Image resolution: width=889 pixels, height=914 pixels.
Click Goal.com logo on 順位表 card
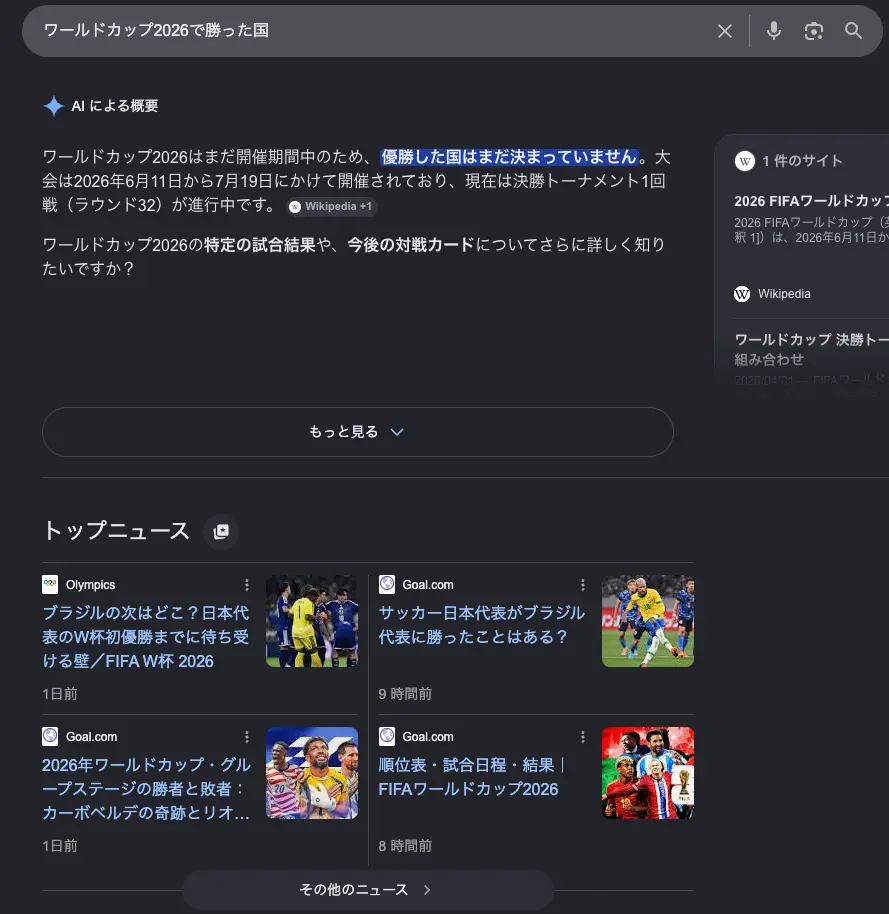point(386,736)
